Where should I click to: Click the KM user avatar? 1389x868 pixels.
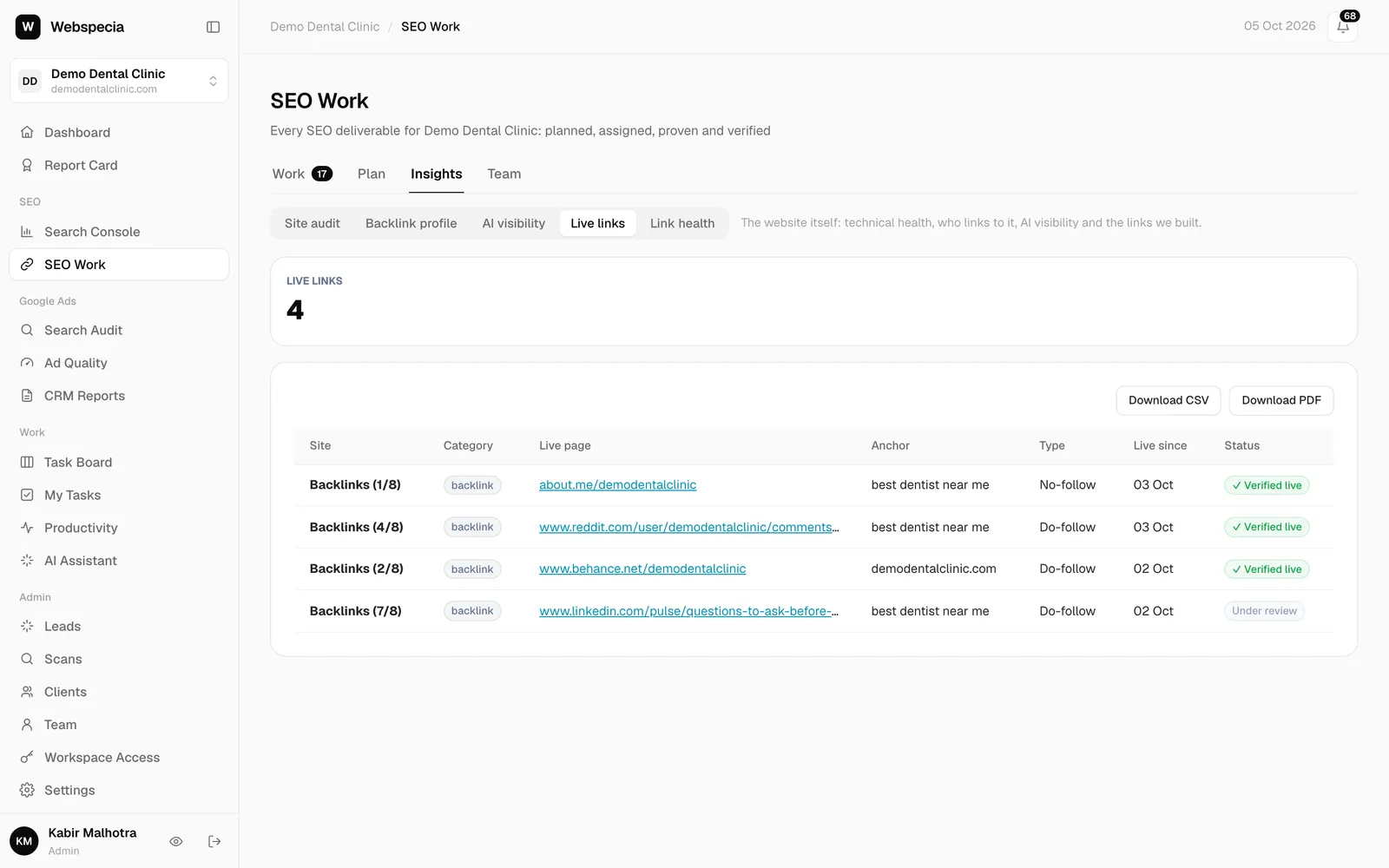[24, 841]
